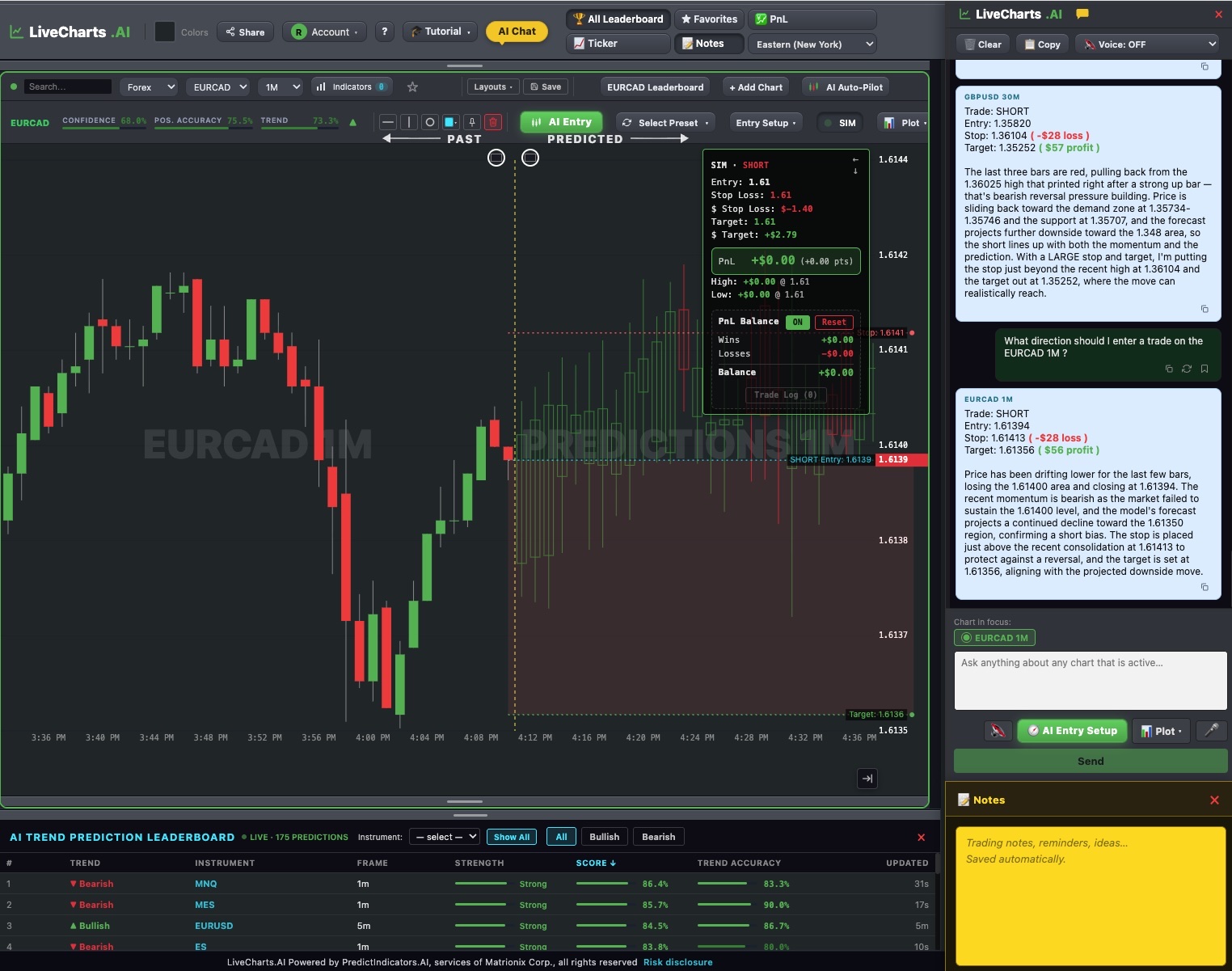The width and height of the screenshot is (1232, 971).
Task: Click the right circular marker above the chart
Action: point(530,158)
